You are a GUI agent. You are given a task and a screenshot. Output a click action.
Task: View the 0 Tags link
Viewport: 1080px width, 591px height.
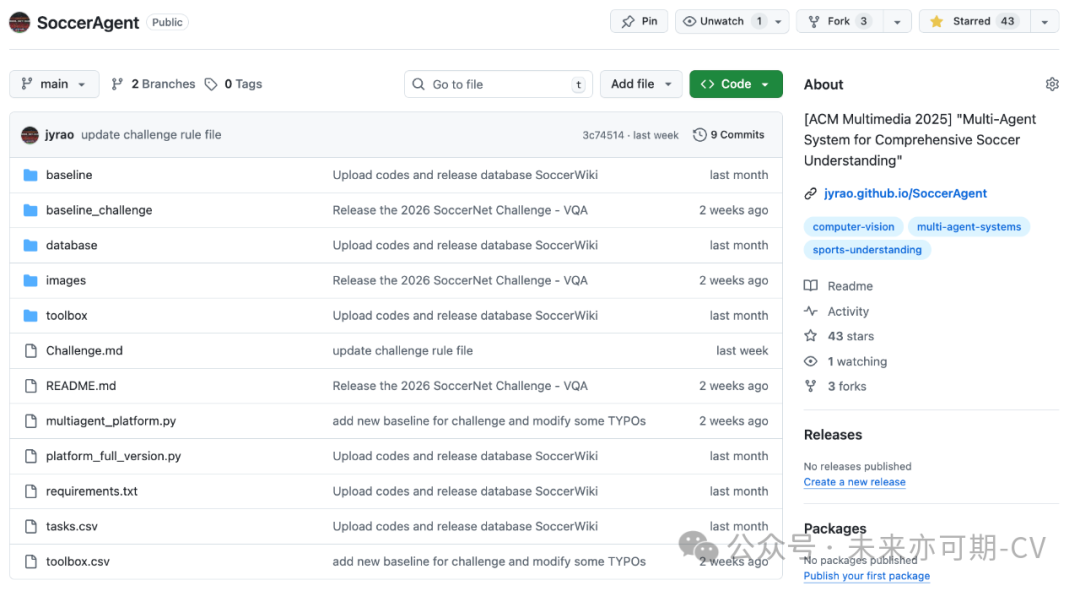233,84
